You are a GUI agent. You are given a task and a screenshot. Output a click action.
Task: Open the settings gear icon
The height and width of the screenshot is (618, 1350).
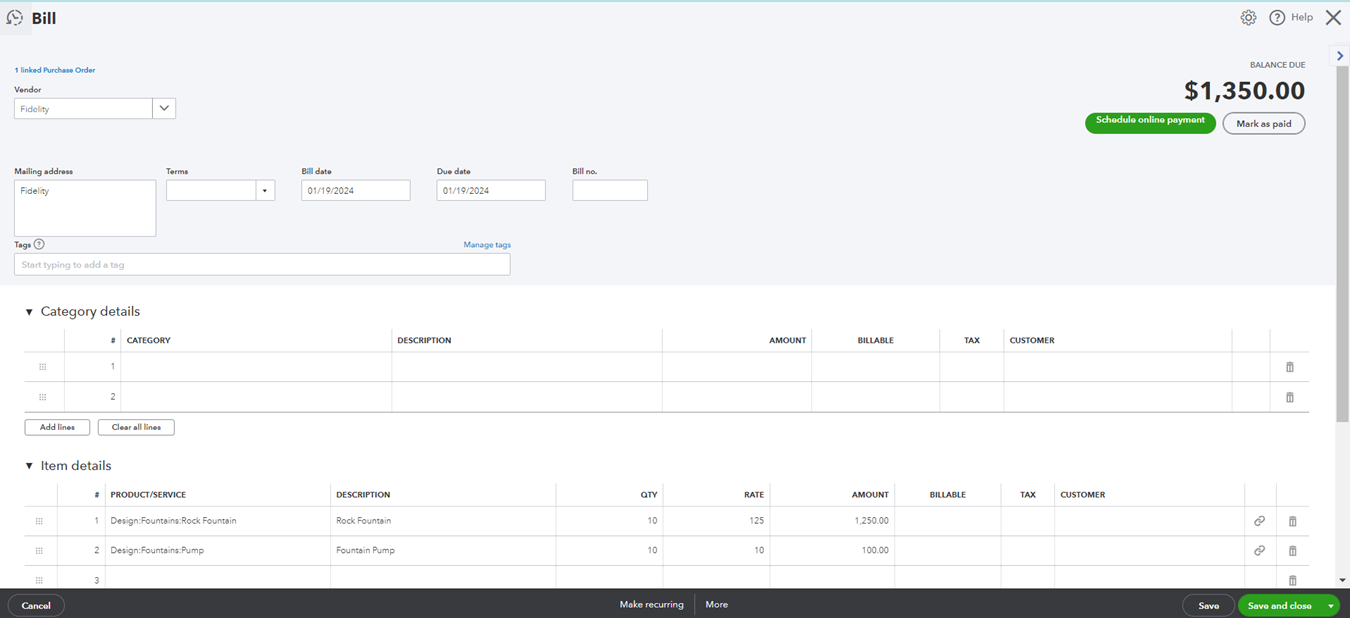tap(1248, 18)
